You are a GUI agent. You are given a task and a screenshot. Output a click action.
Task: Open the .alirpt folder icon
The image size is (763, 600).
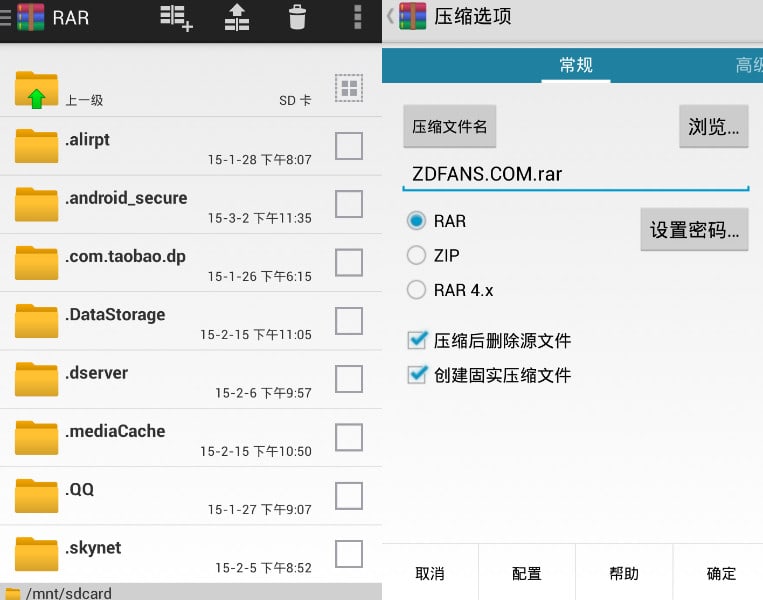click(36, 145)
